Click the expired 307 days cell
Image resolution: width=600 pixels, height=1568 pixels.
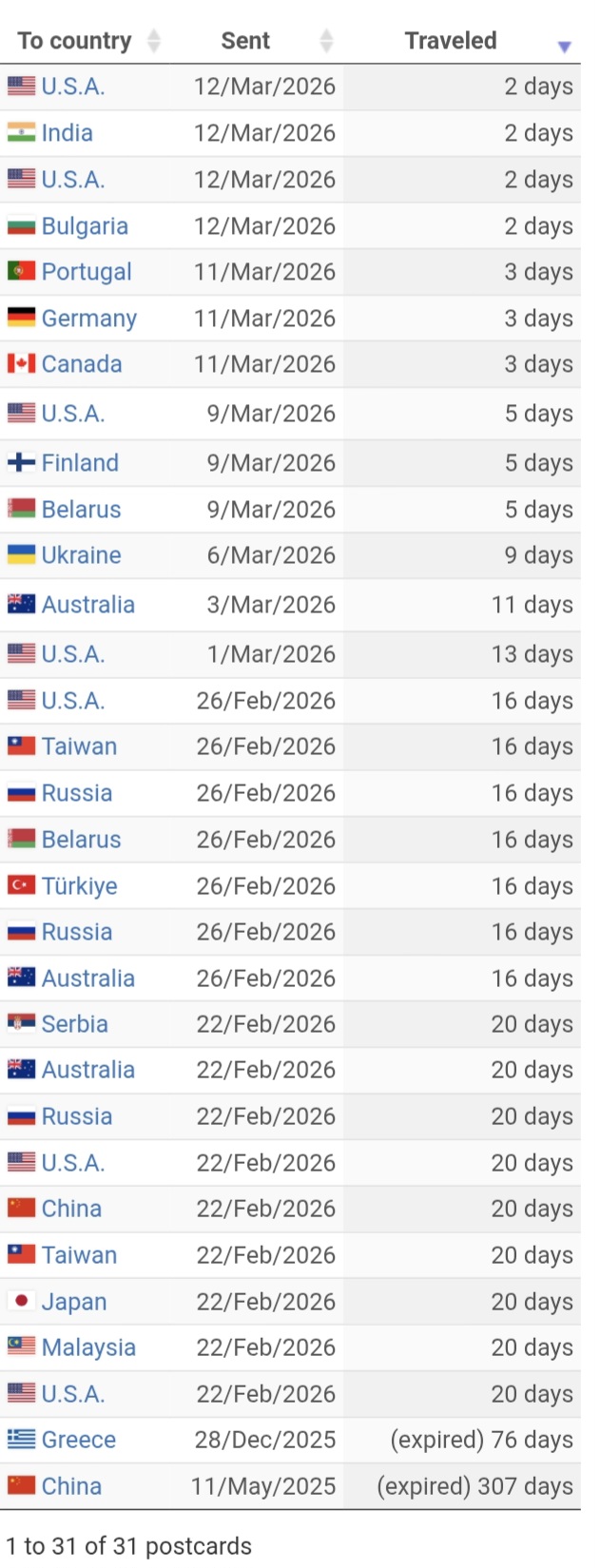[474, 1486]
